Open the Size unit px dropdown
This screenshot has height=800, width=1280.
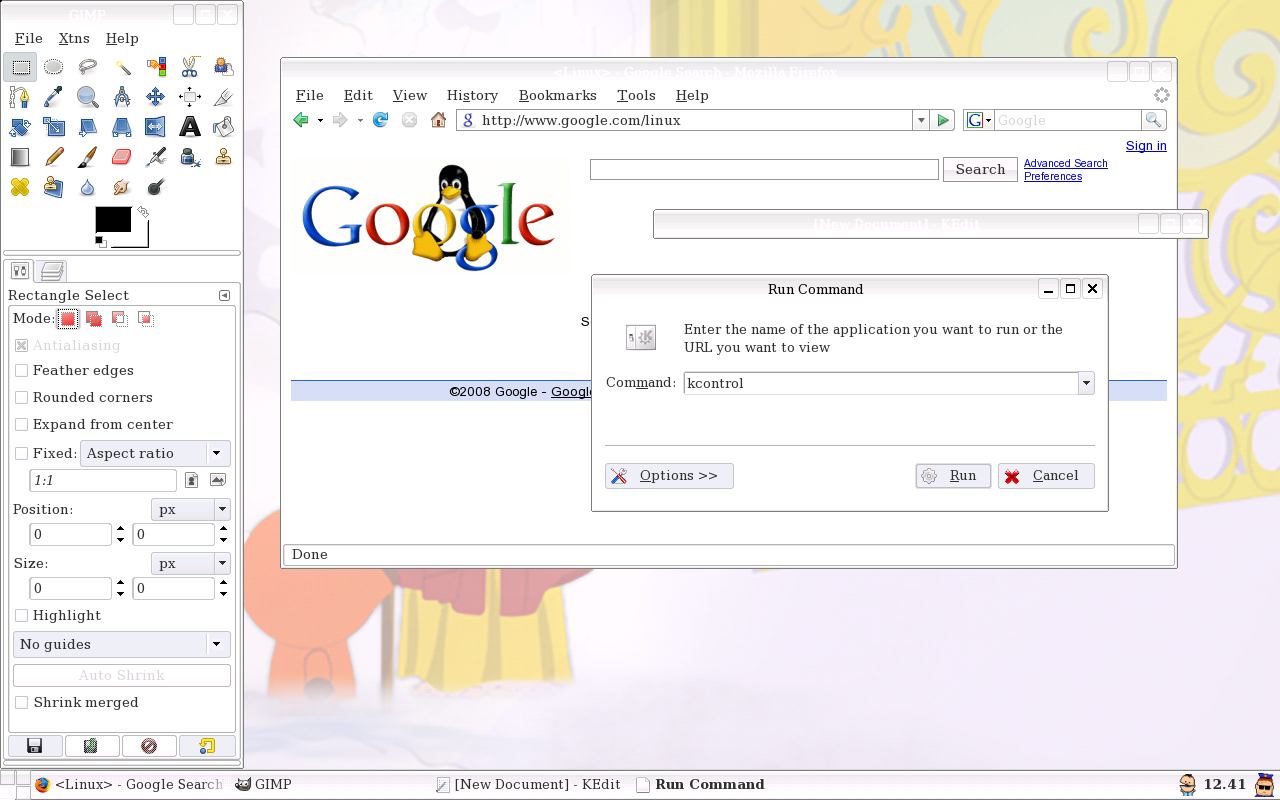190,563
